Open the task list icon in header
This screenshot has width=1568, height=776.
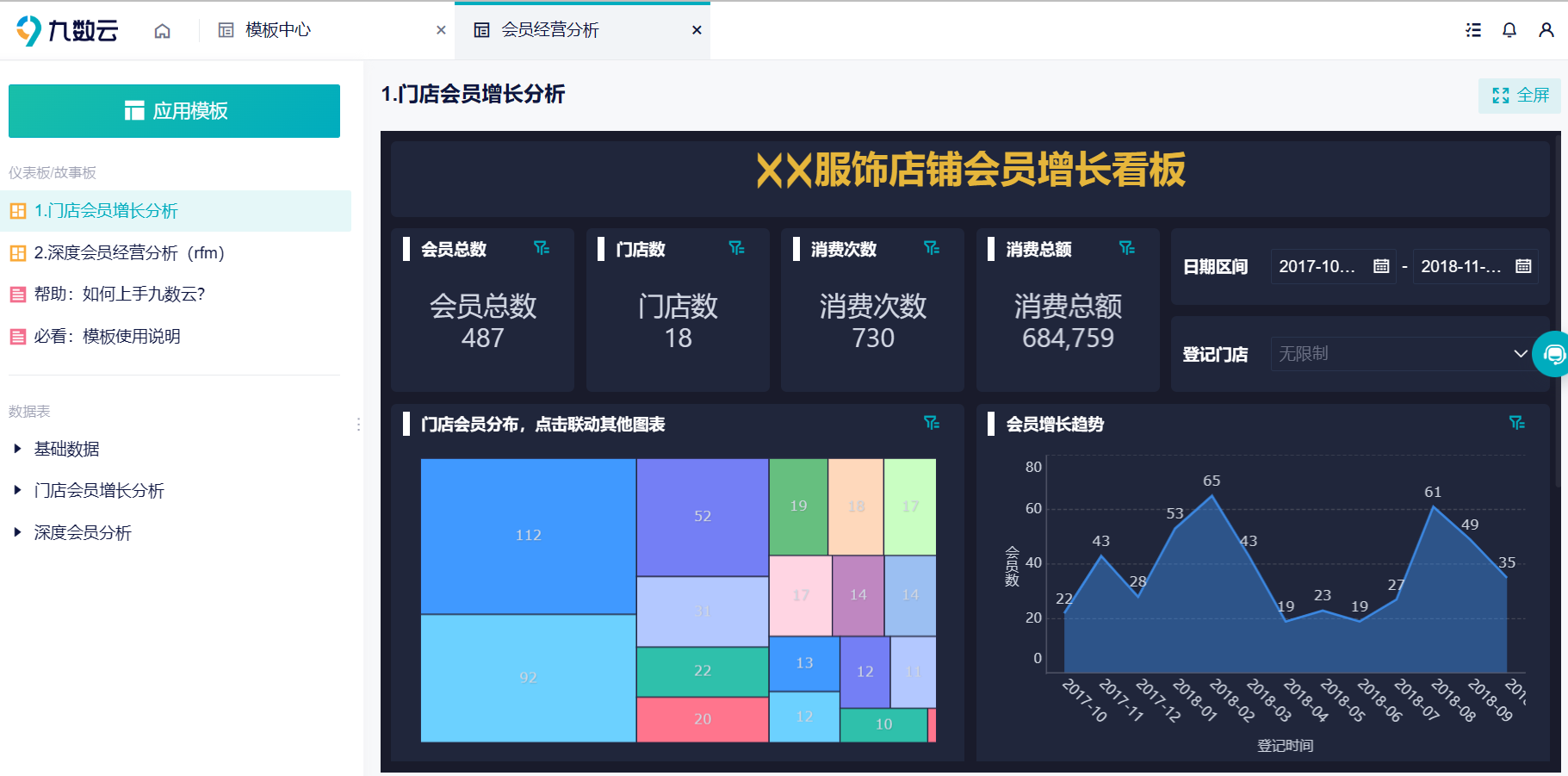pyautogui.click(x=1473, y=30)
